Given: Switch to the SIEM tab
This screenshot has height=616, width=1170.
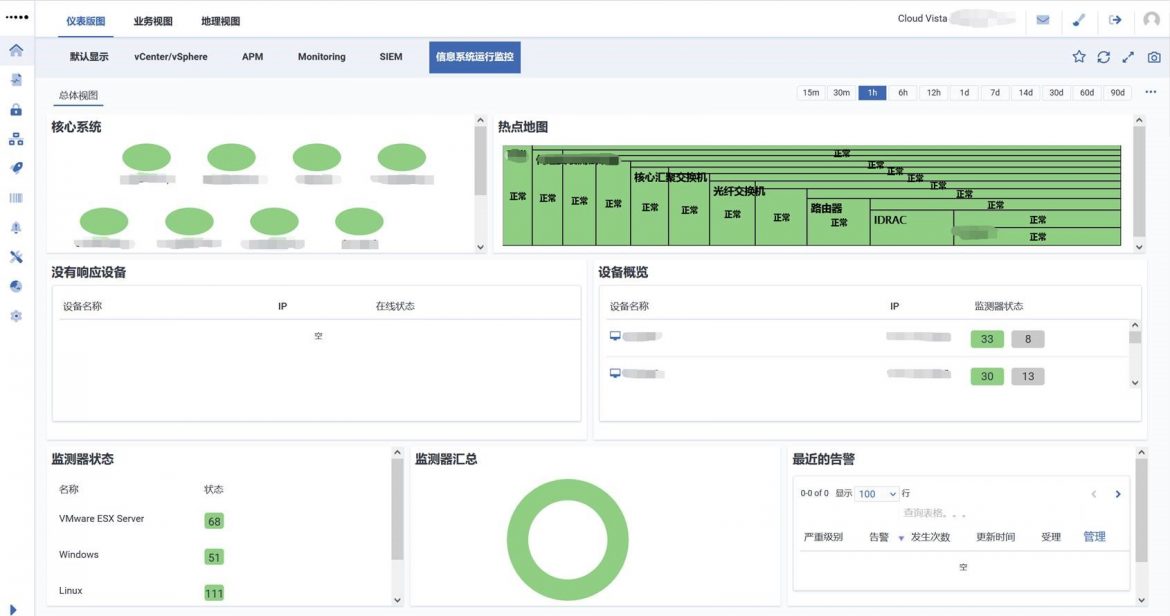Looking at the screenshot, I should (x=390, y=57).
